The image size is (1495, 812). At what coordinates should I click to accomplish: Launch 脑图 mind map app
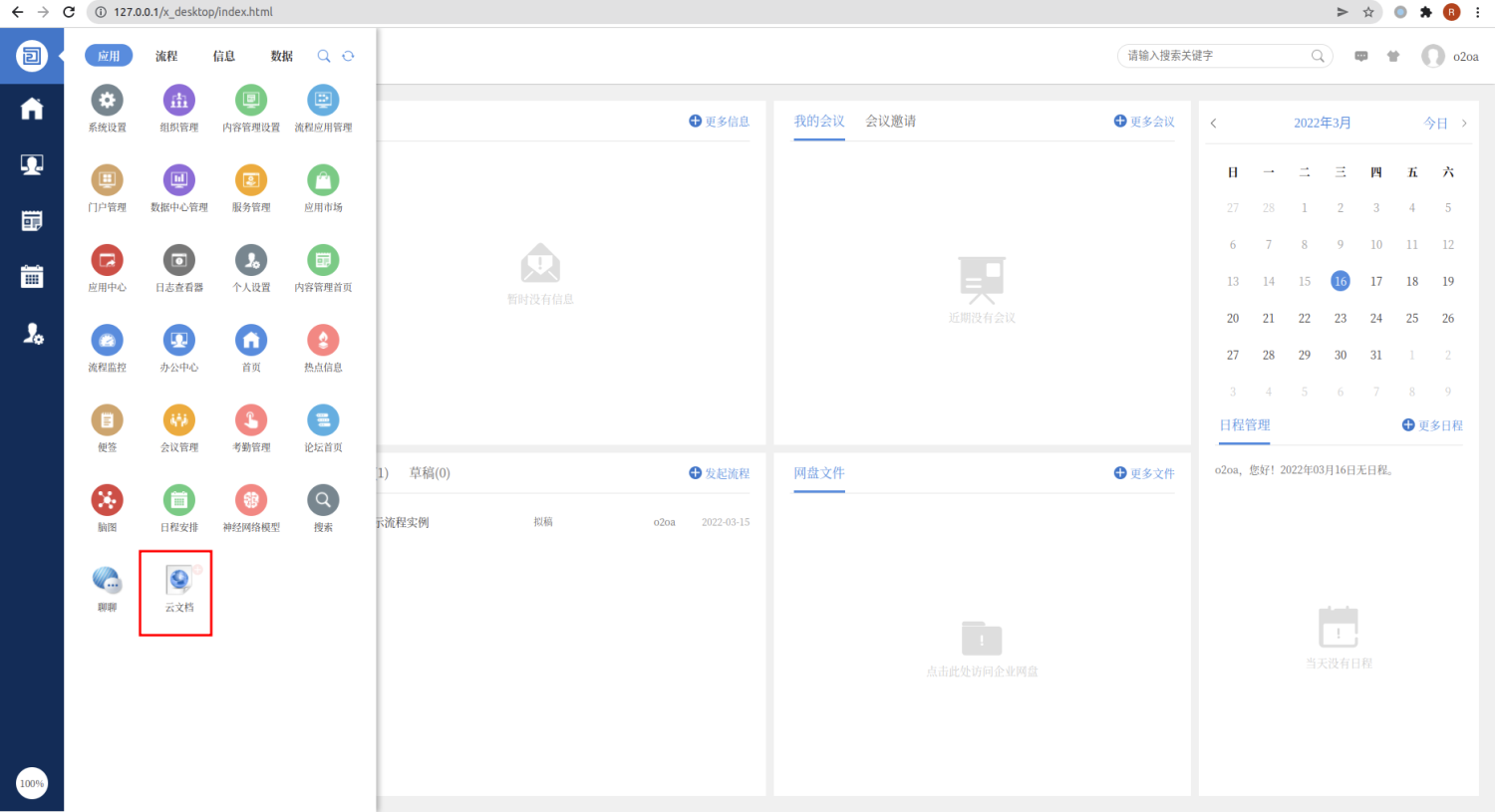107,501
